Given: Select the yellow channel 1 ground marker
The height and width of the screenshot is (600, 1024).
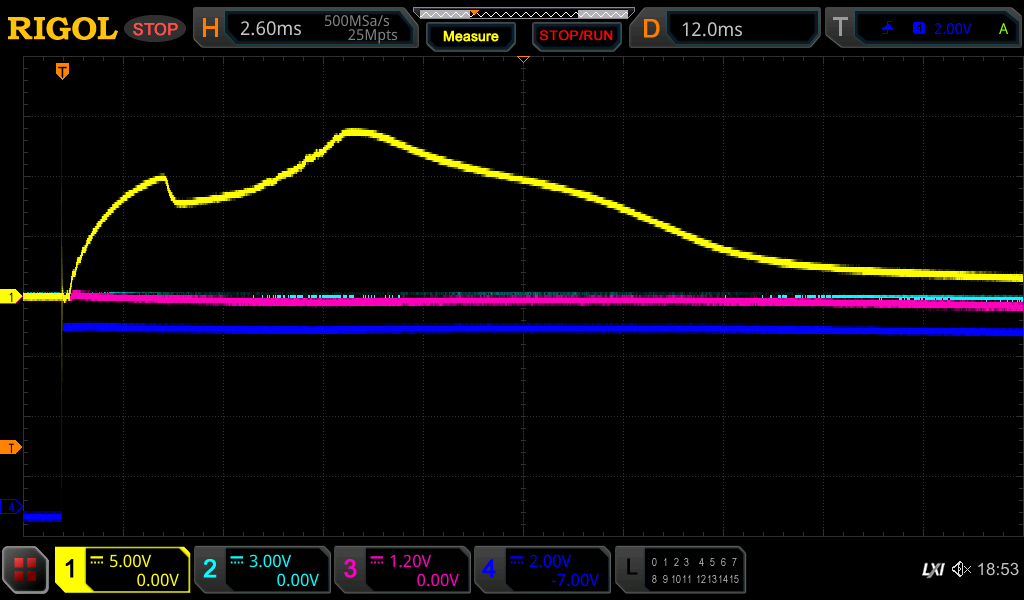Looking at the screenshot, I should click(x=11, y=297).
